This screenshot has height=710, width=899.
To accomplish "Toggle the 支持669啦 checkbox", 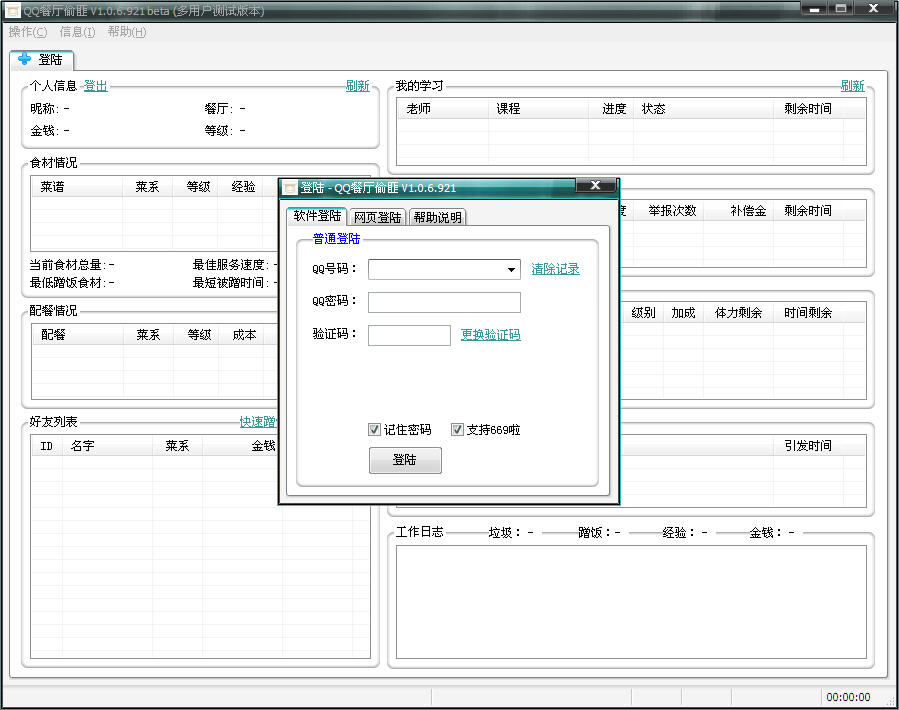I will [458, 430].
